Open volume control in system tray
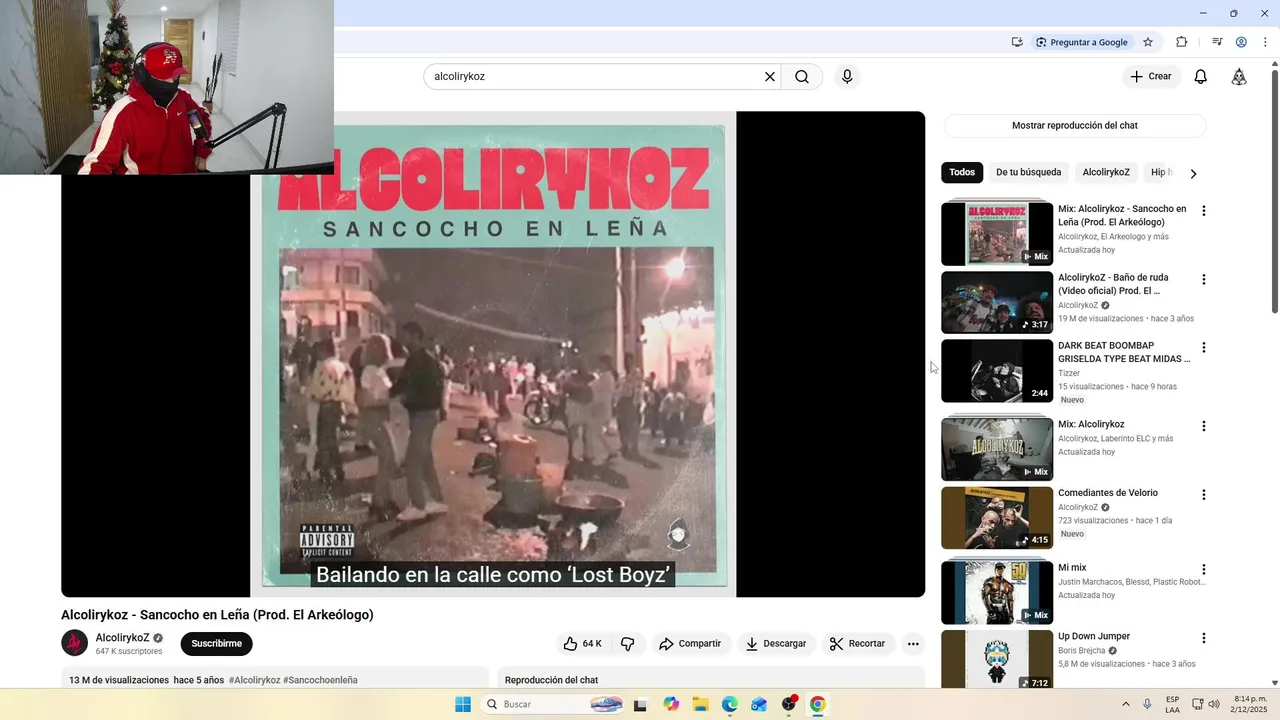The width and height of the screenshot is (1280, 720). [x=1214, y=705]
